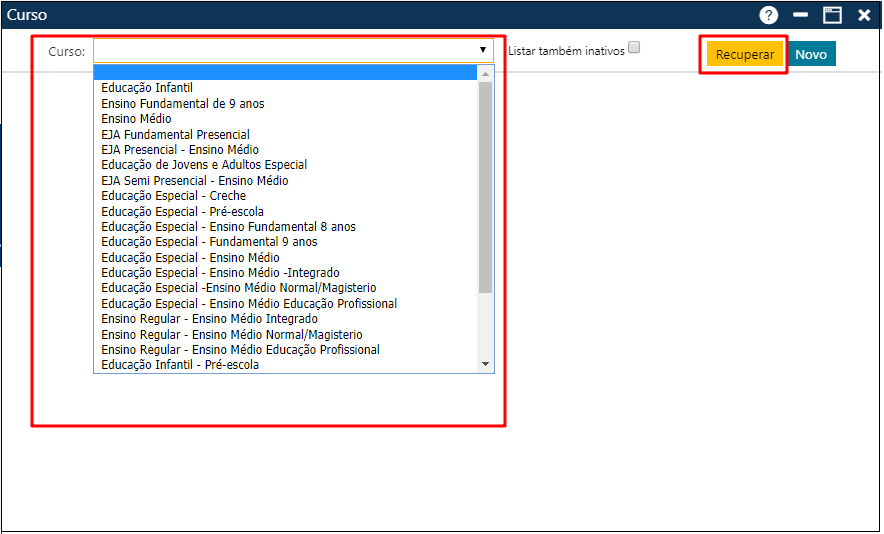The width and height of the screenshot is (884, 534).
Task: Click the scrollbar track below the thumb
Action: tap(485, 325)
